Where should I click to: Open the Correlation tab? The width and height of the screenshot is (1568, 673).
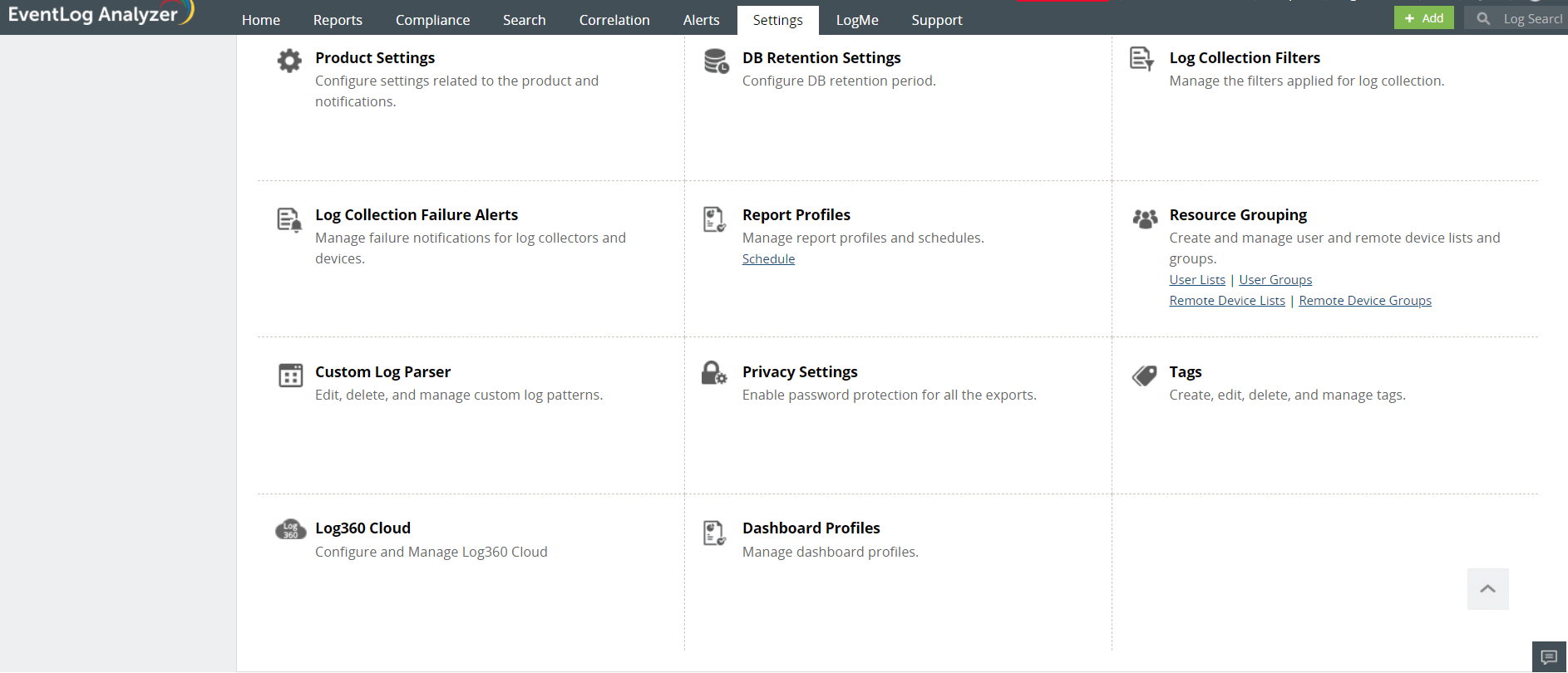pos(614,20)
